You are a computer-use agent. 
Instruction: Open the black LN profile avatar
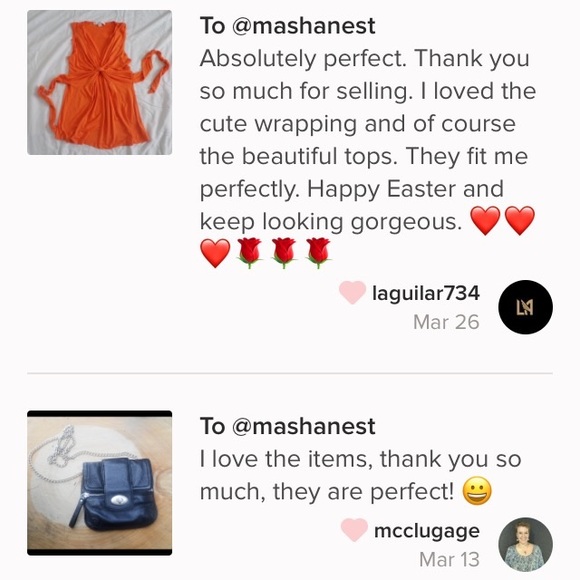(x=525, y=307)
